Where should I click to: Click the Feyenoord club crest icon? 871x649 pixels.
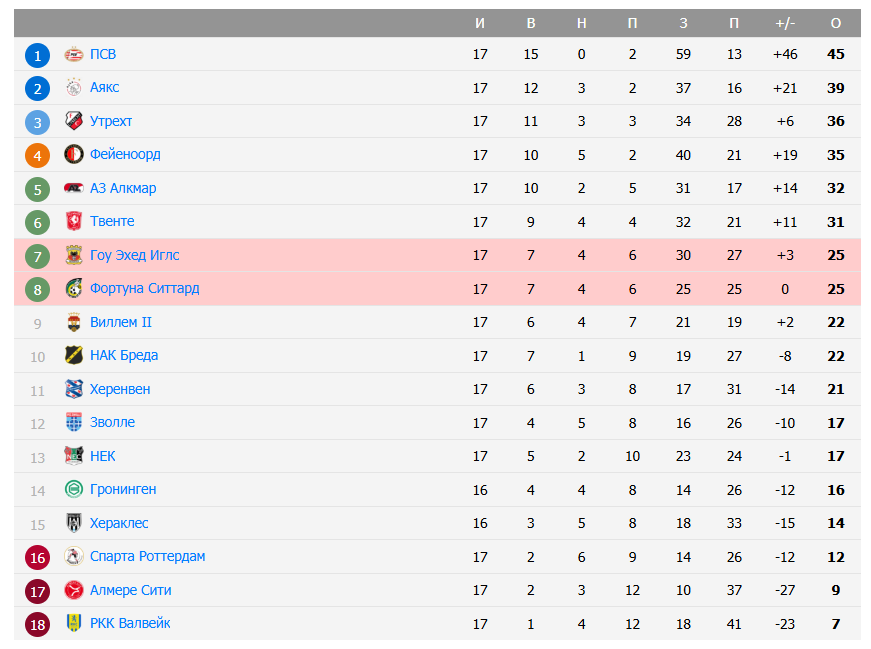[73, 155]
